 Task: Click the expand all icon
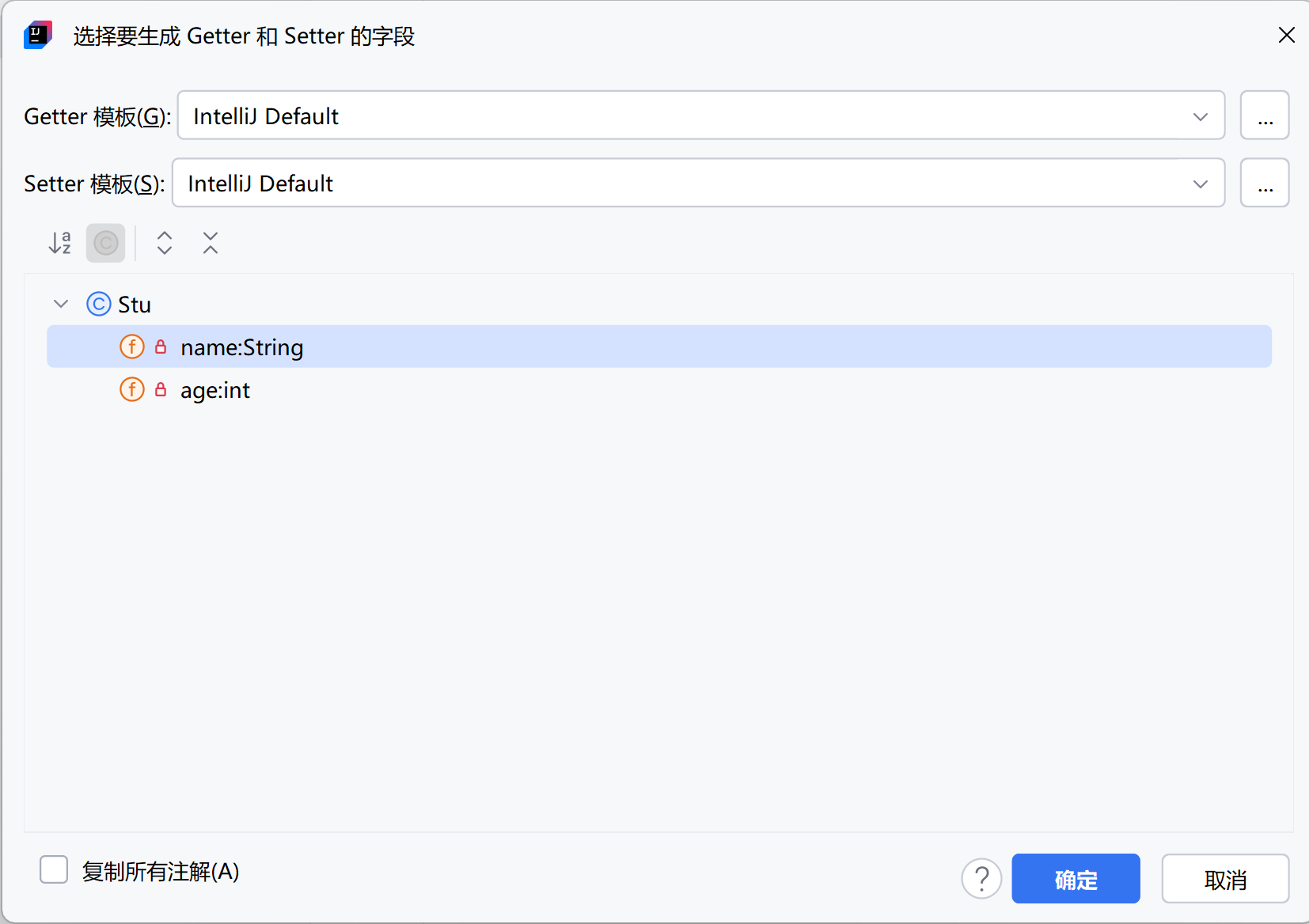coord(165,243)
